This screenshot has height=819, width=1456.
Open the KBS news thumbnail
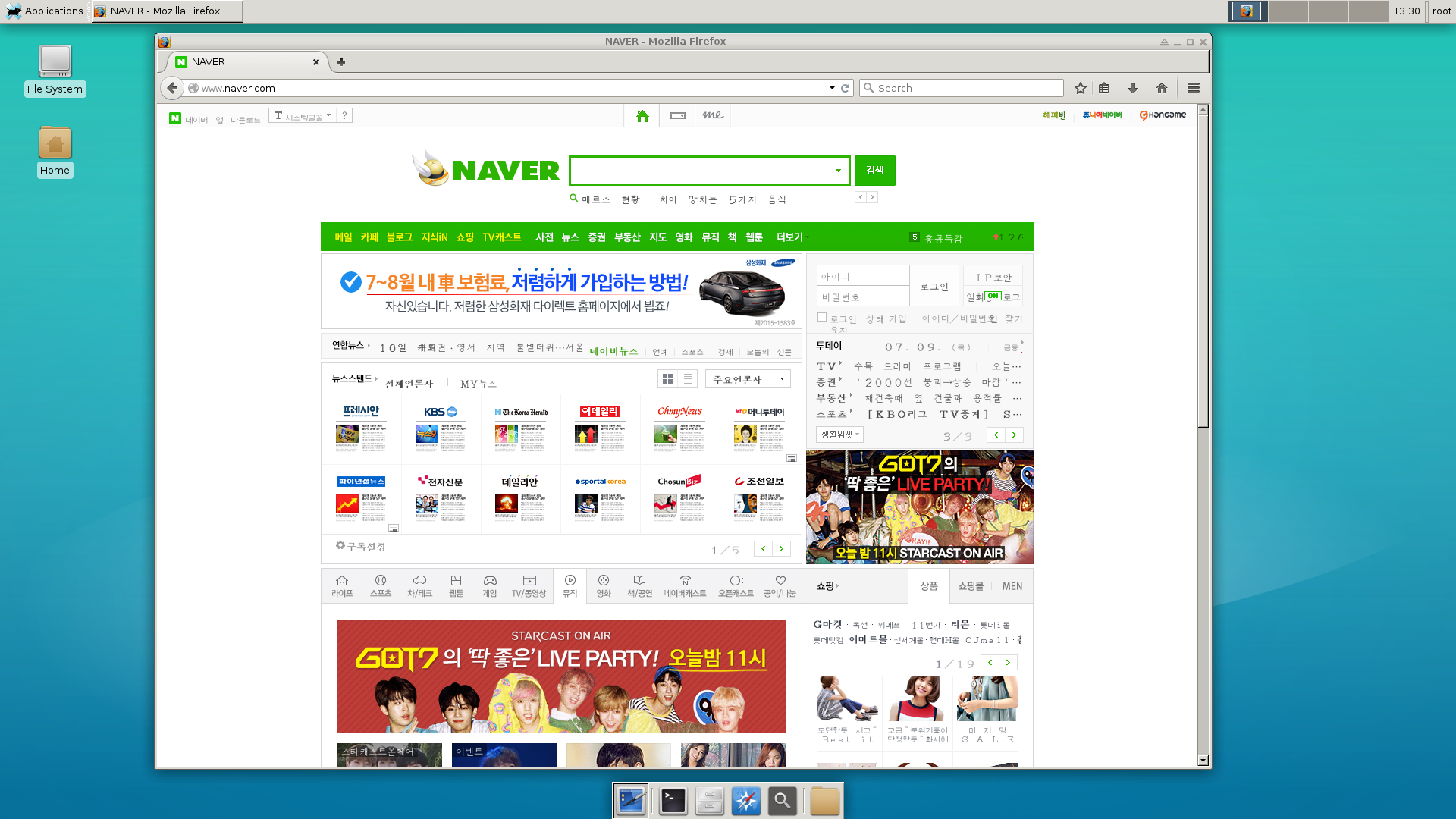(441, 429)
